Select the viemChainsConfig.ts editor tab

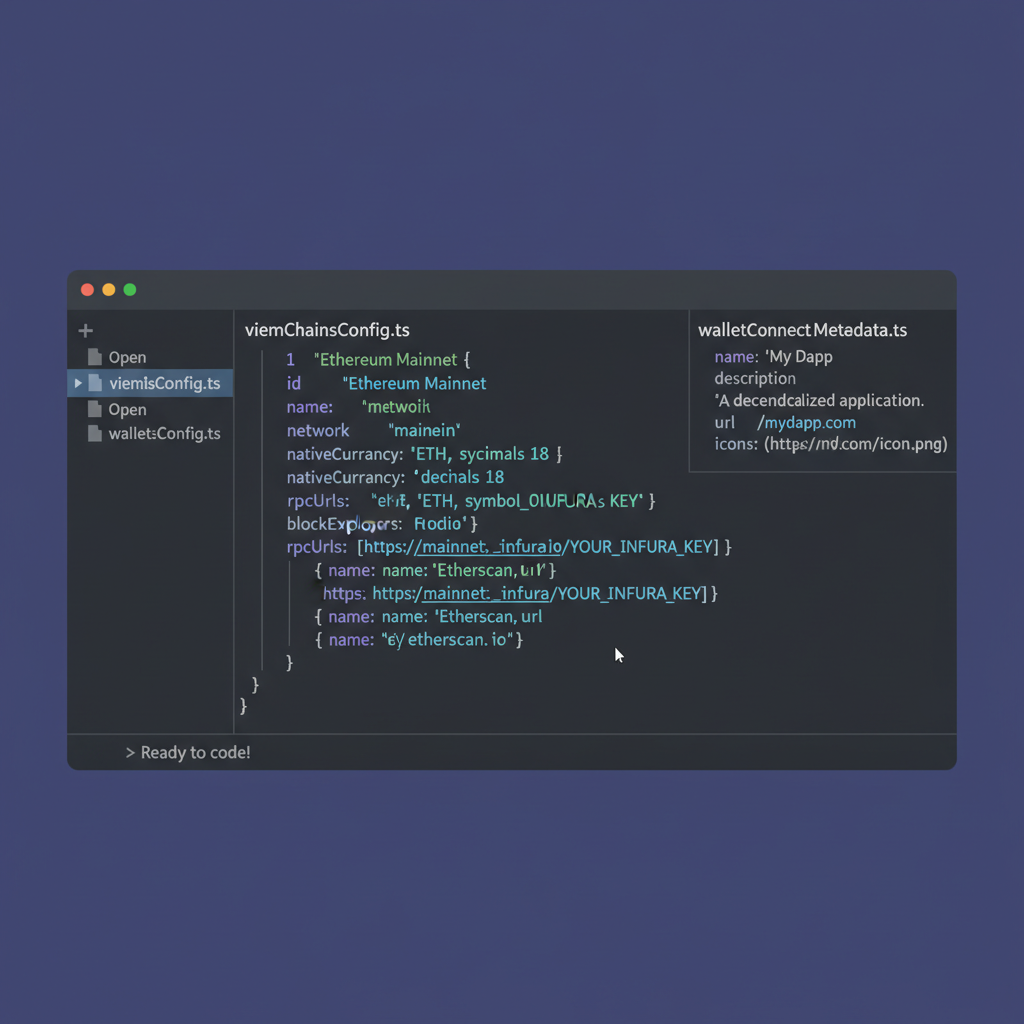point(326,330)
